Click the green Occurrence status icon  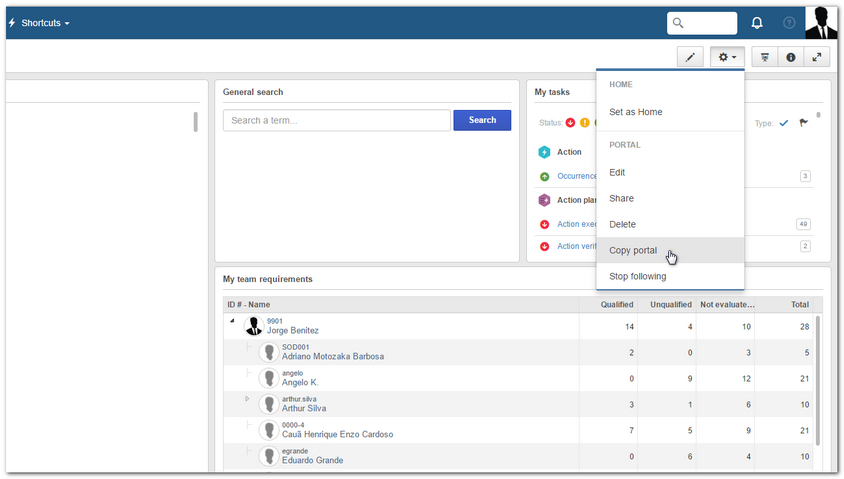(x=545, y=177)
